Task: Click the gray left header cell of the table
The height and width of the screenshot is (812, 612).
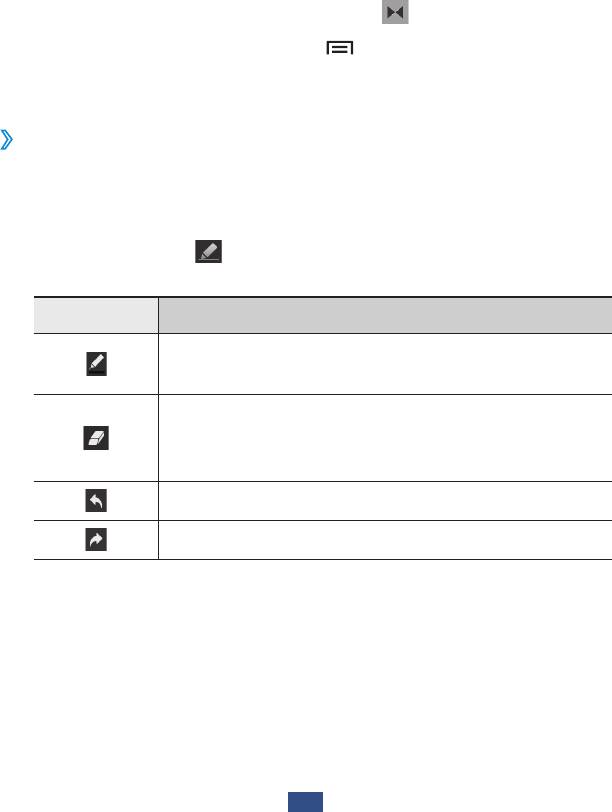Action: point(96,315)
